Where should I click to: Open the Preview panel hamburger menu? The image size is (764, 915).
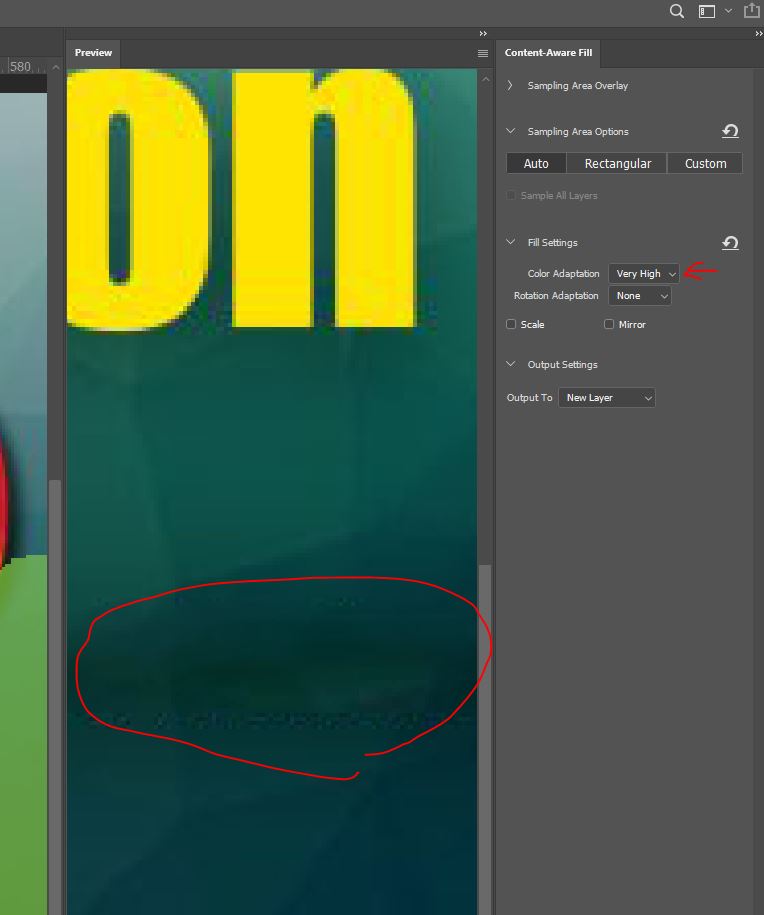[483, 53]
